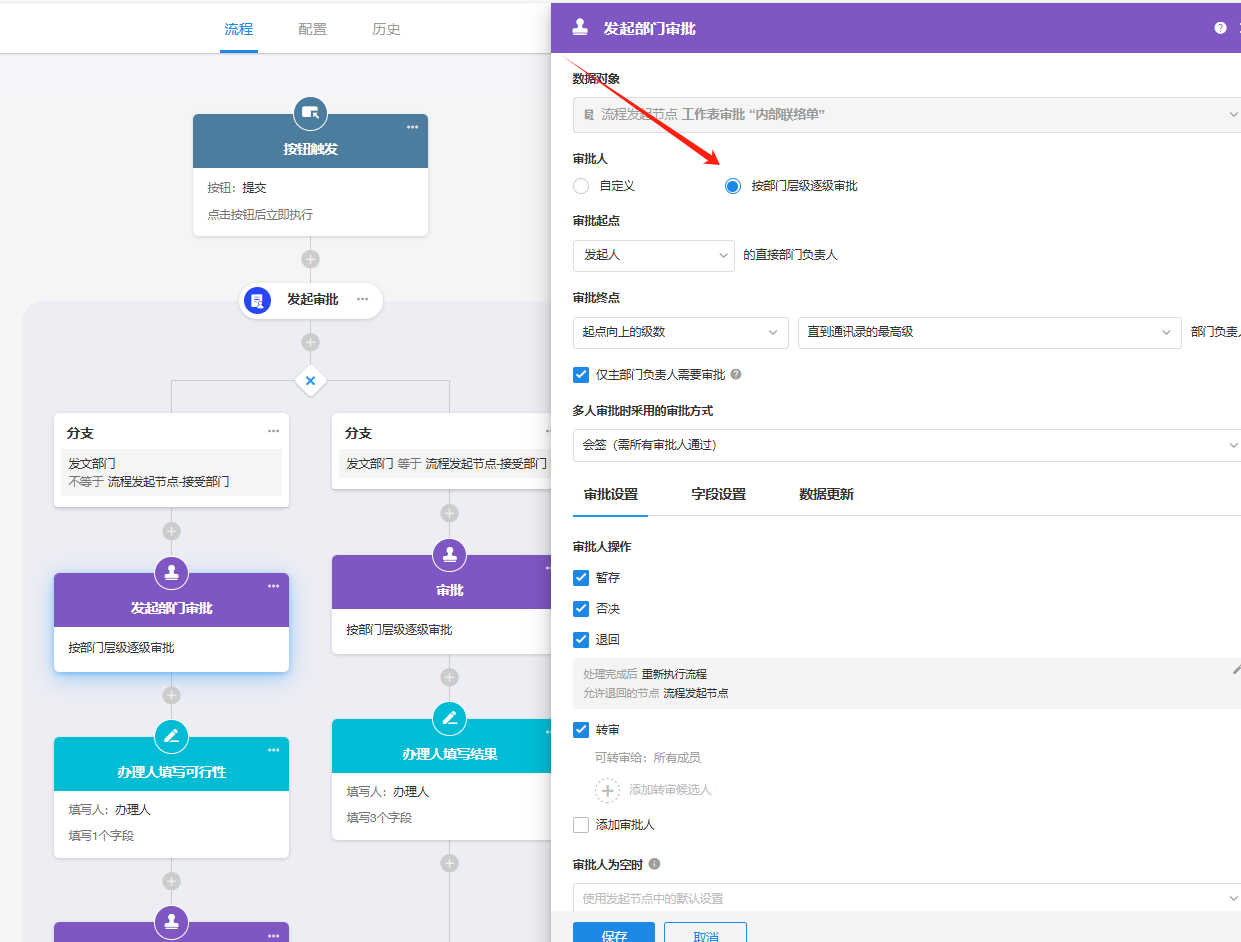Enable the 添加审批人 checkbox
Screen dimensions: 1241x942
(581, 825)
